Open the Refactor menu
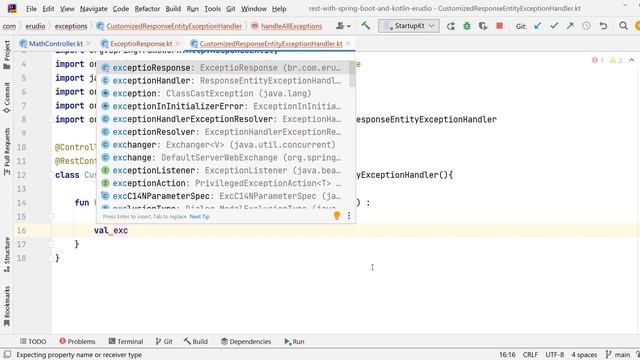The image size is (640, 360). [147, 9]
